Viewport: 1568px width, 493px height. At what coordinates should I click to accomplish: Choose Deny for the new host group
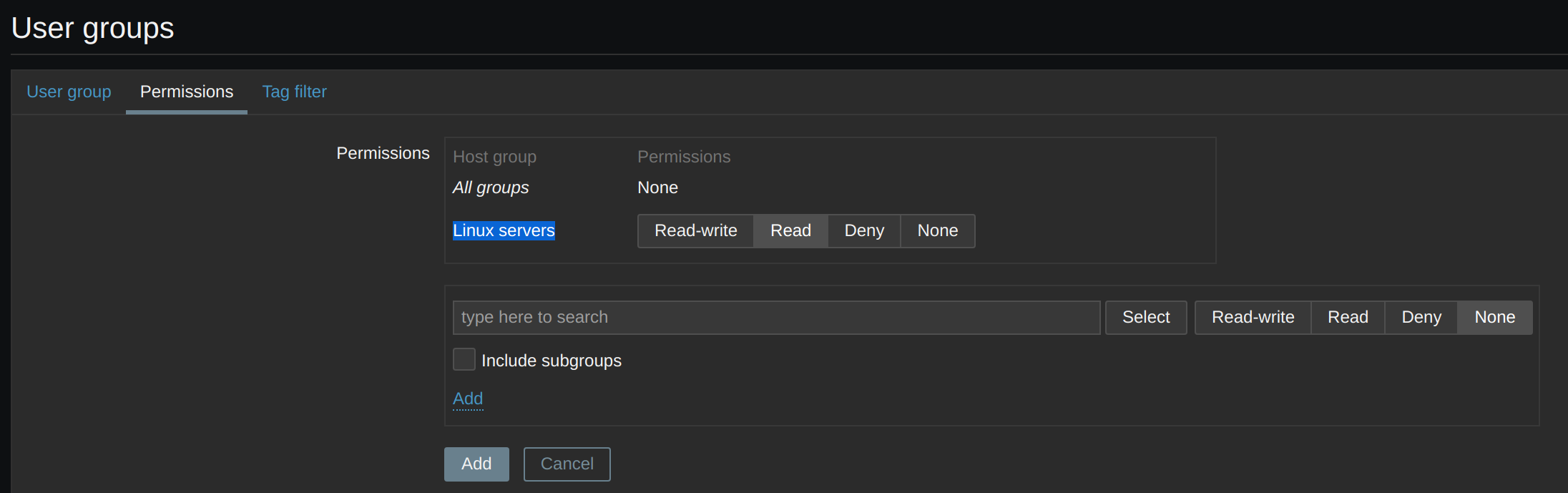[1421, 318]
